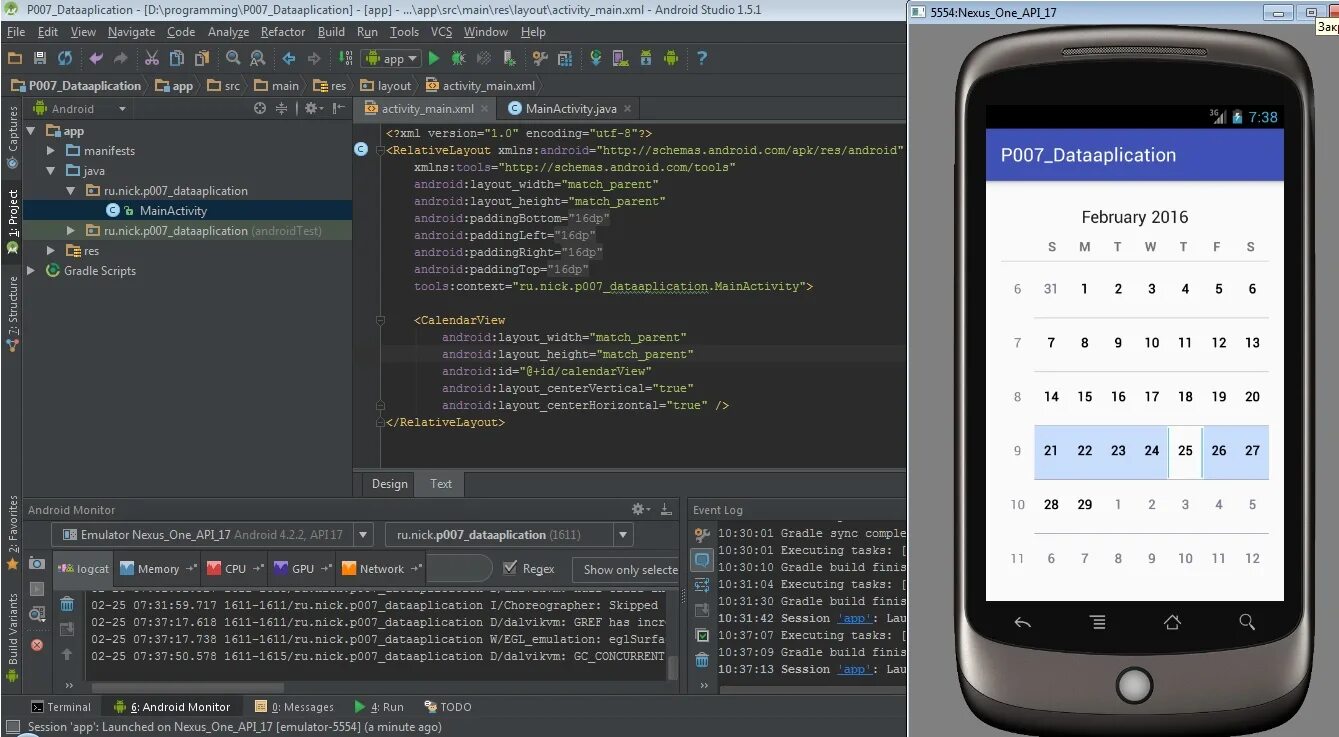Toggle the Captures side panel
1339x737 pixels.
tap(12, 137)
